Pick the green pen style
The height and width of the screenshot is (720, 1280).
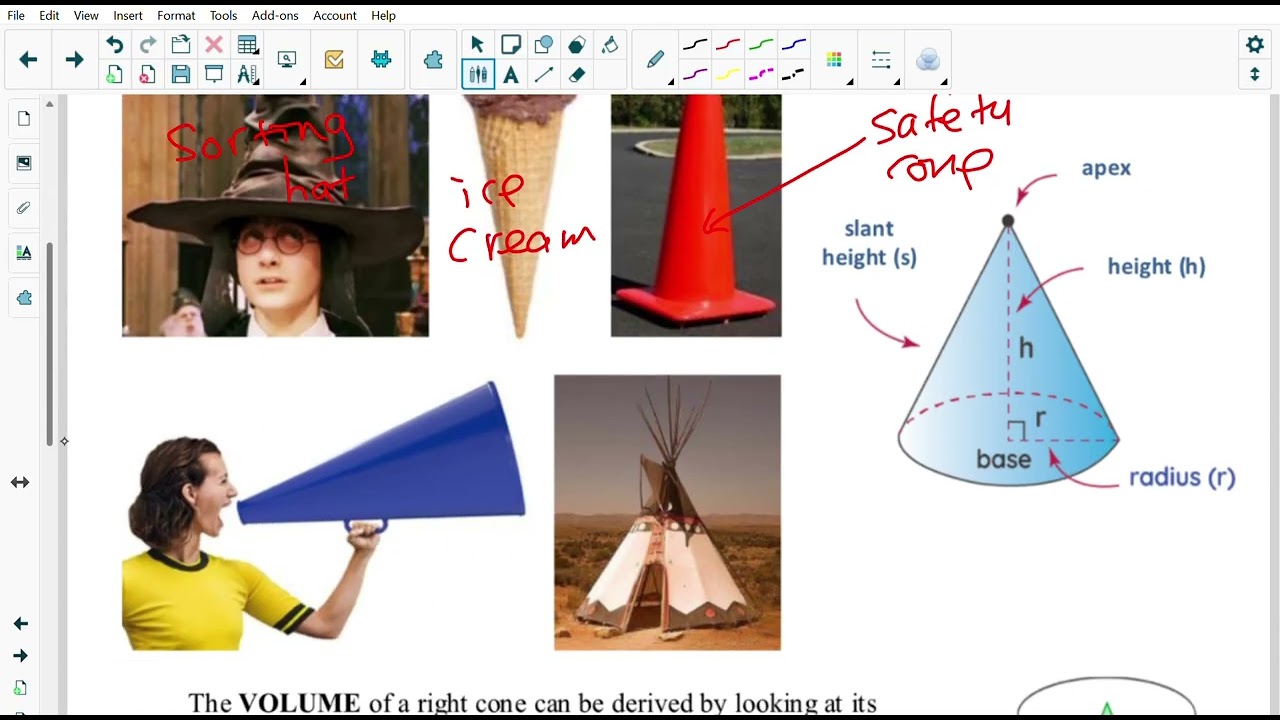click(761, 45)
